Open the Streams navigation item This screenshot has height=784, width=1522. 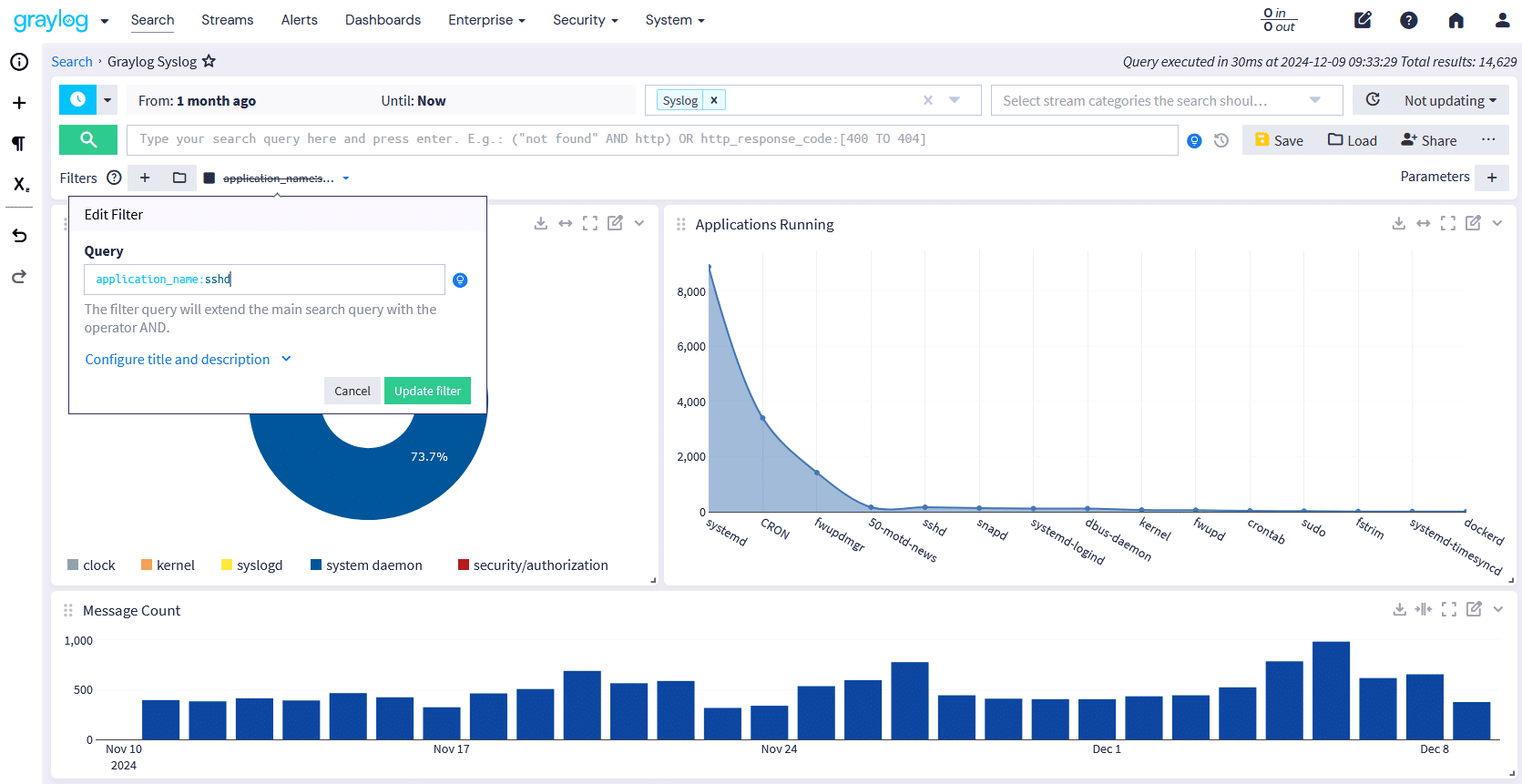tap(227, 20)
